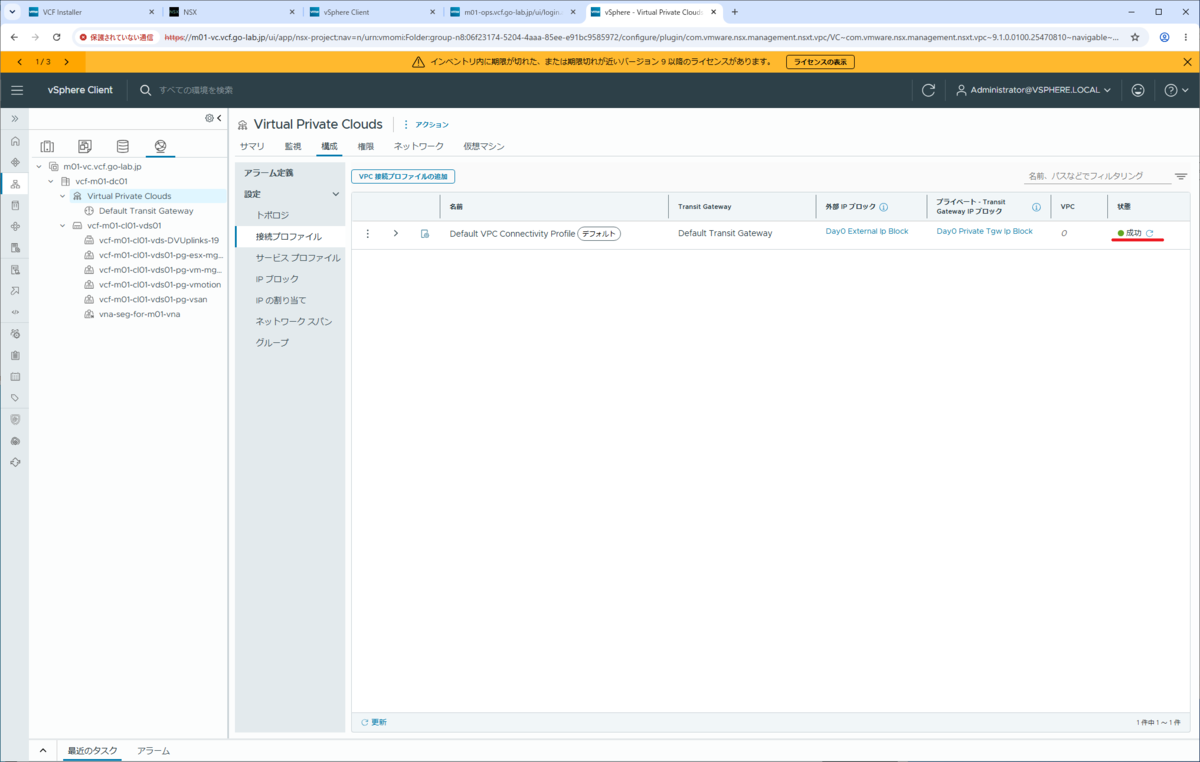Screen dimensions: 1200x762
Task: Open グループ in settings menu
Action: (272, 343)
